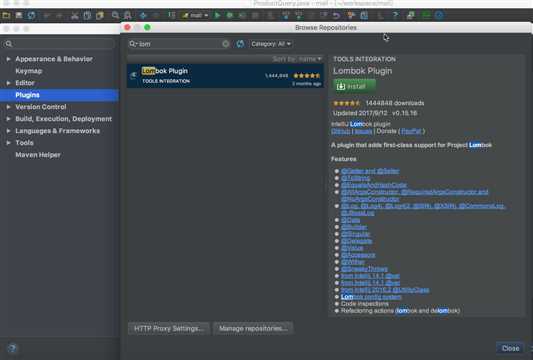Expand Appearance & Behavior settings
The height and width of the screenshot is (360, 533).
coord(8,59)
